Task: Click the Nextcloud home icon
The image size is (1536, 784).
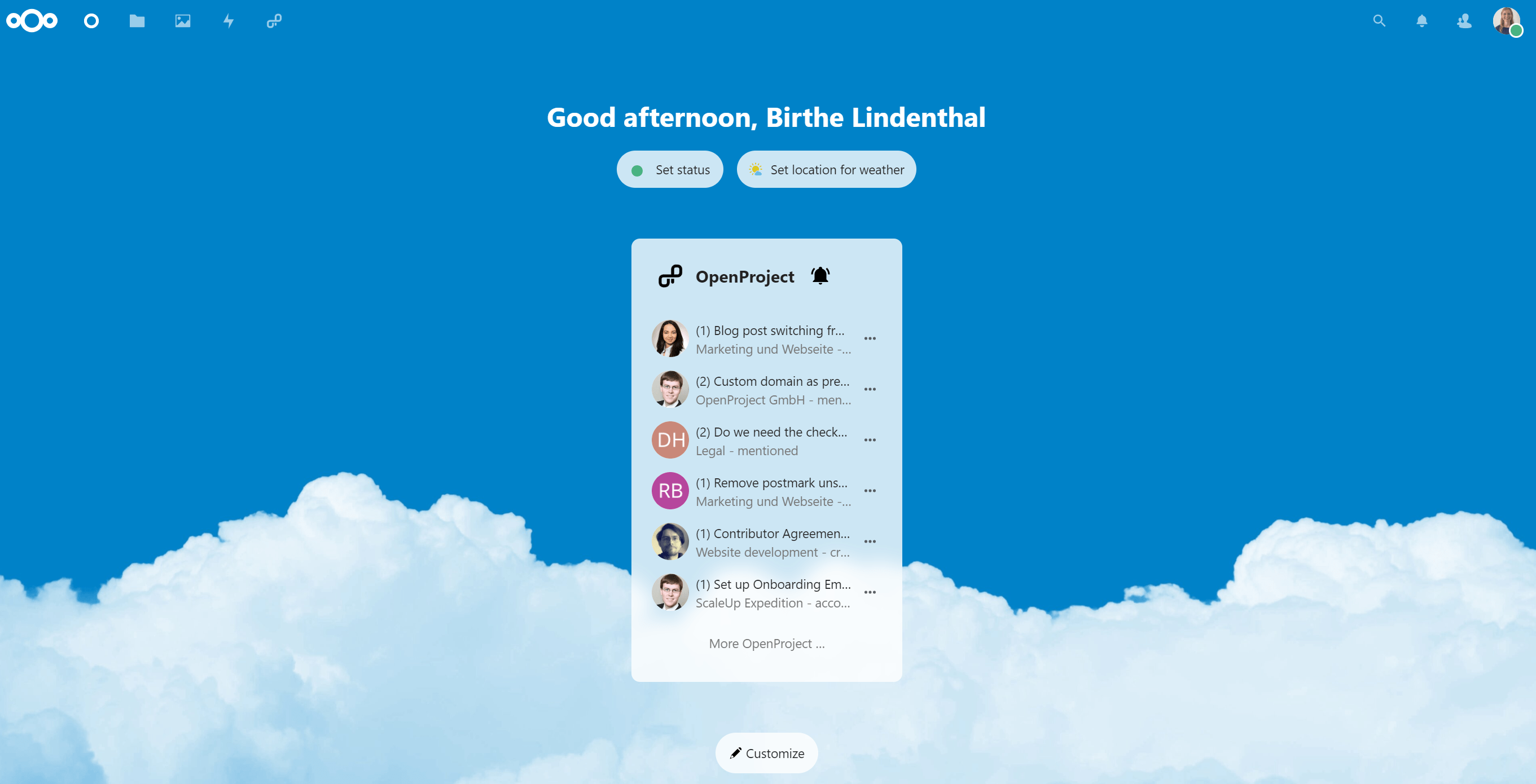Action: click(31, 20)
